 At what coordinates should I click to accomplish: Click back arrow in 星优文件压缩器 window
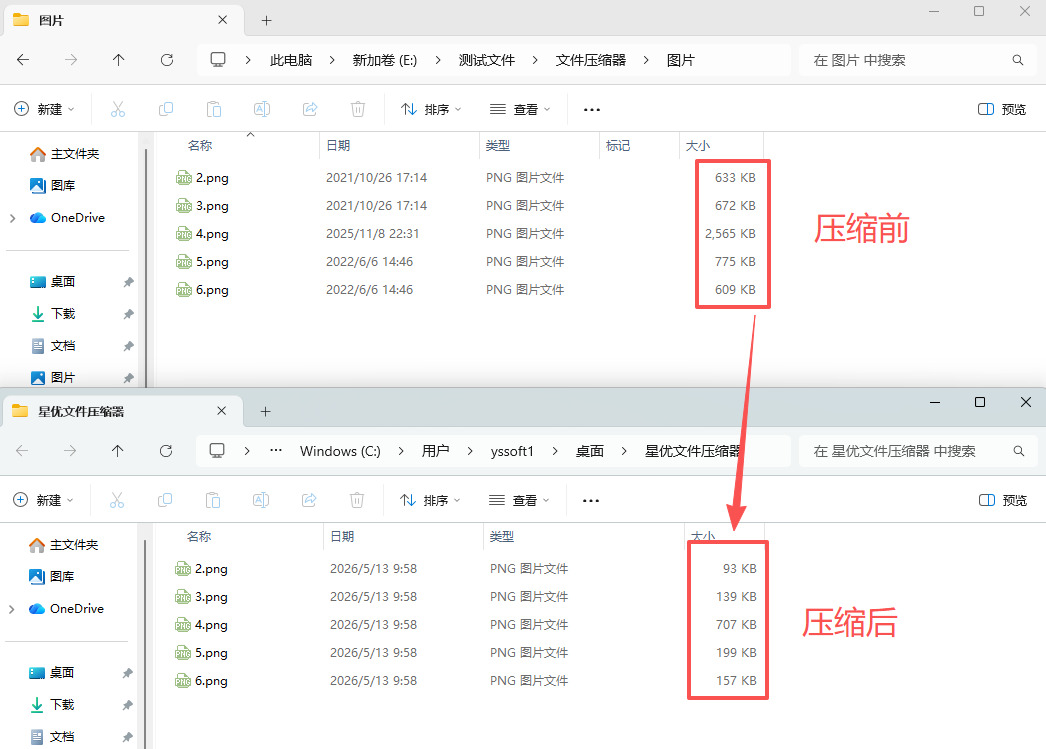point(22,452)
